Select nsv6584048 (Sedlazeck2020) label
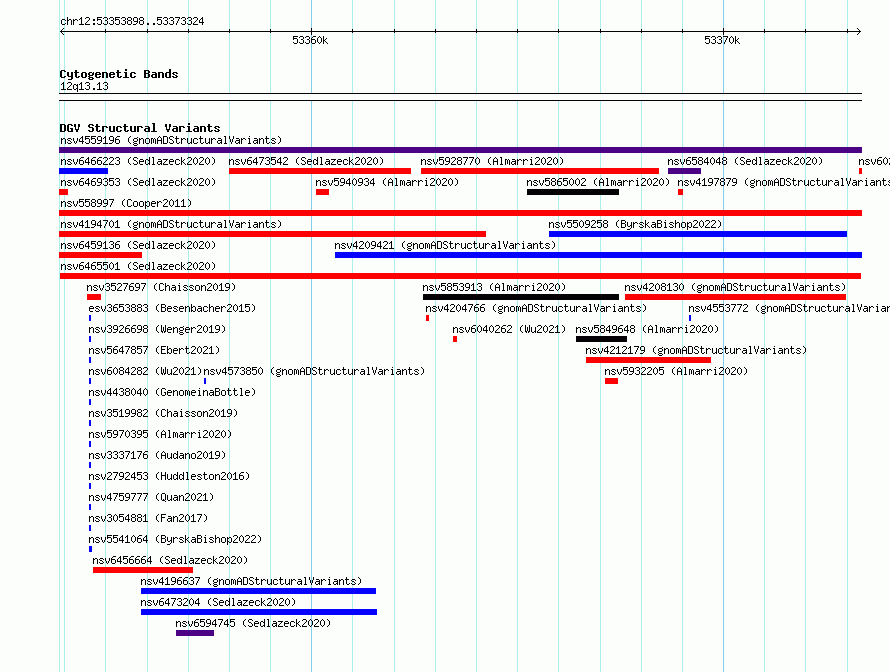Screen dimensions: 890x672 click(x=745, y=161)
